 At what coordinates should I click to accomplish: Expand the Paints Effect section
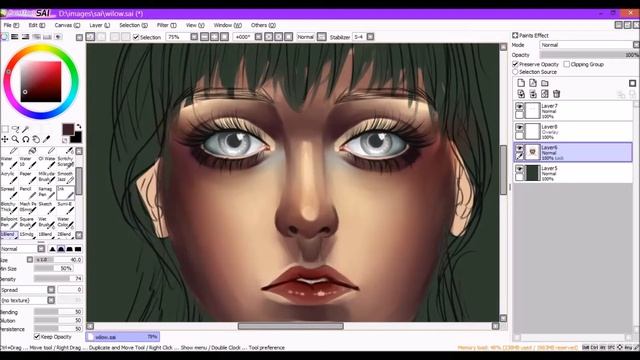pyautogui.click(x=515, y=36)
